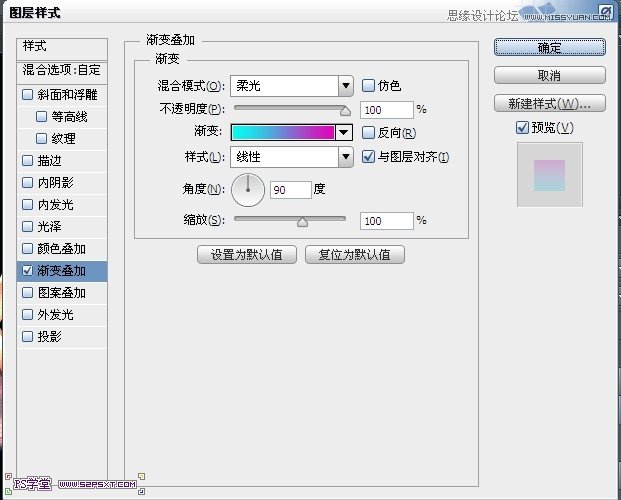Click the 不透明度 value field
Screen dimensions: 621x500
coord(387,110)
